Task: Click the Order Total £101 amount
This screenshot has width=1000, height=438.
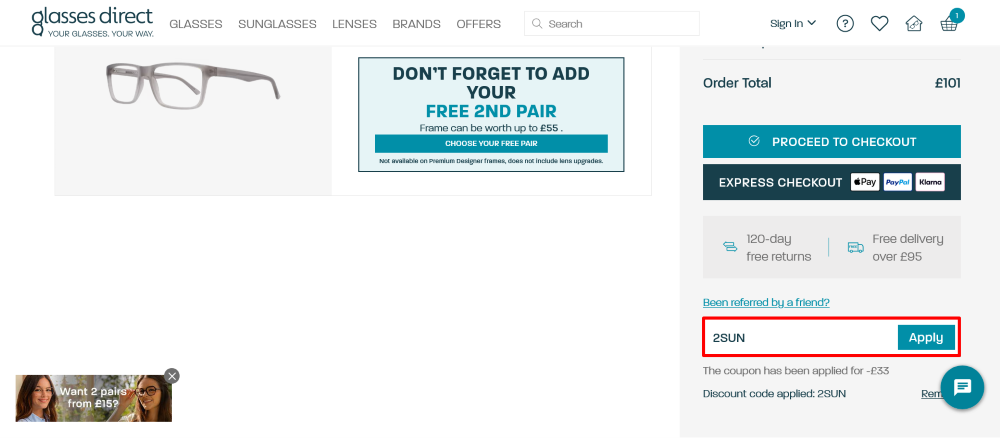Action: pos(948,83)
